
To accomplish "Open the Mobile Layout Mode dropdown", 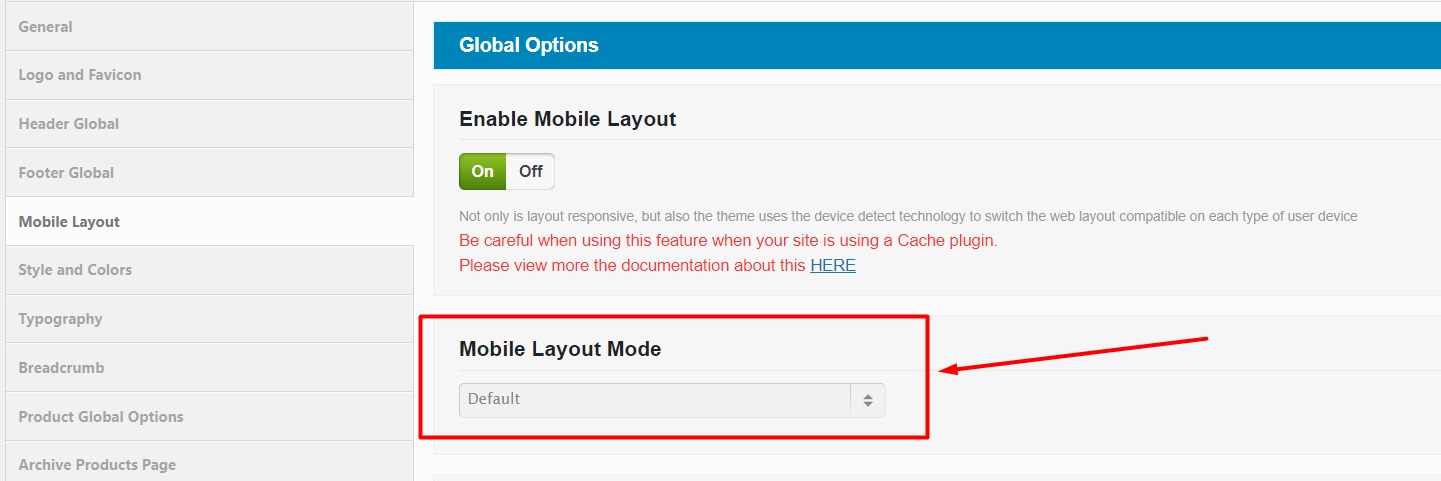I will [x=655, y=400].
